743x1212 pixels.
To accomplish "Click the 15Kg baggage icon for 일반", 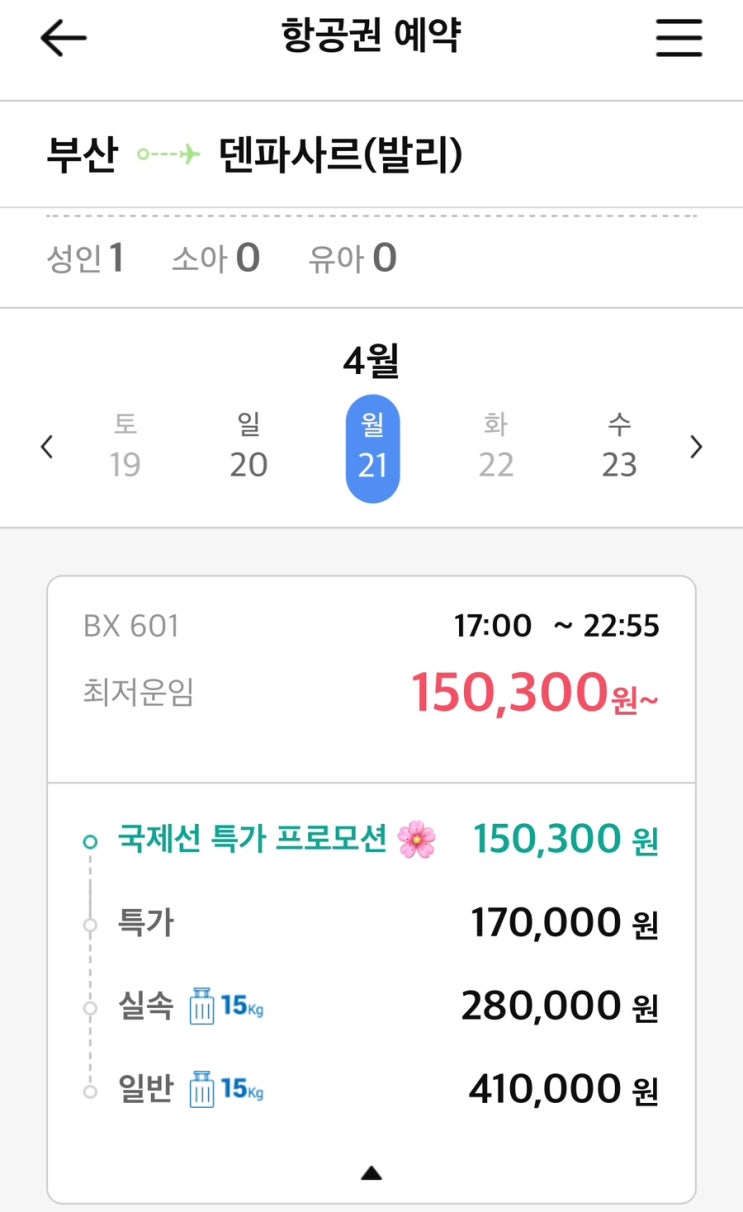I will (227, 1089).
